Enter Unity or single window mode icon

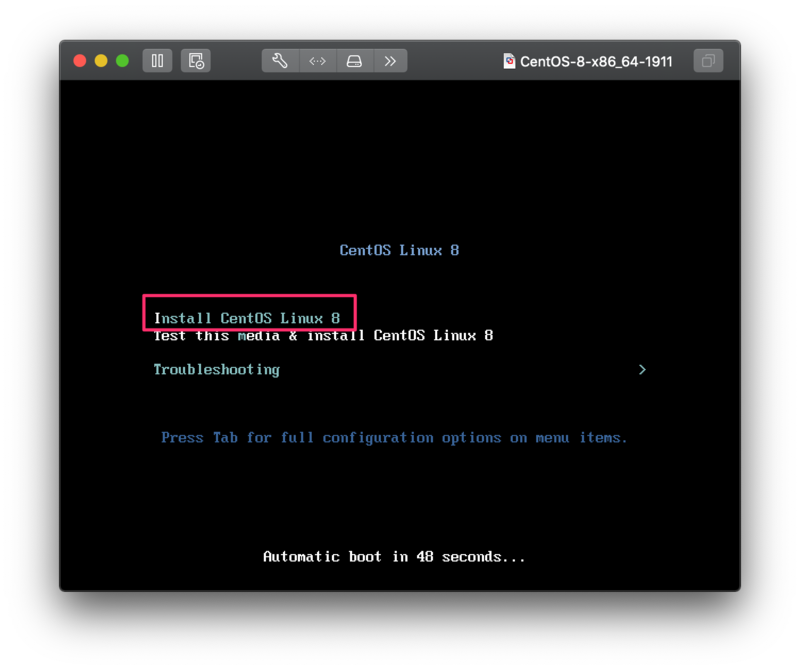pyautogui.click(x=708, y=61)
